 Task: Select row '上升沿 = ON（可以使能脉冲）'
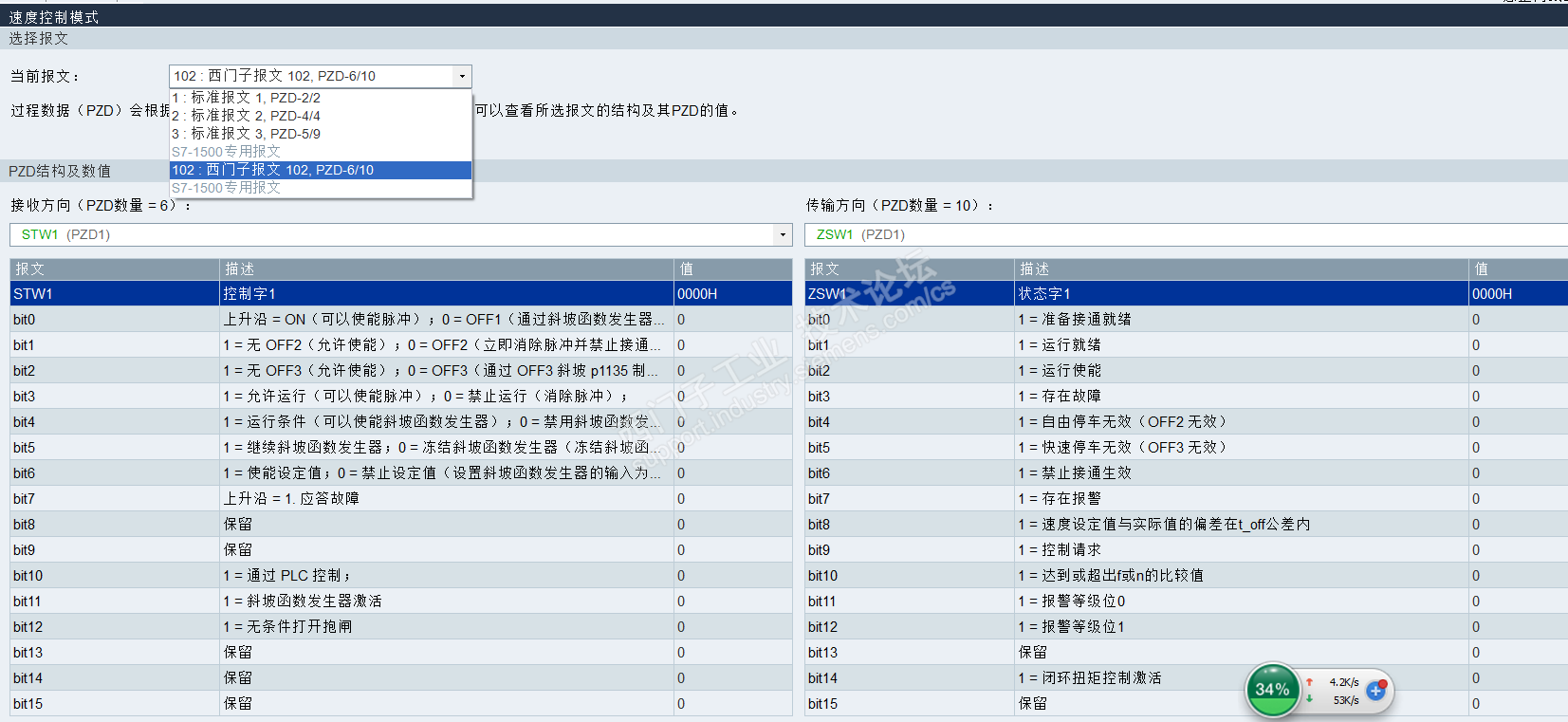401,320
